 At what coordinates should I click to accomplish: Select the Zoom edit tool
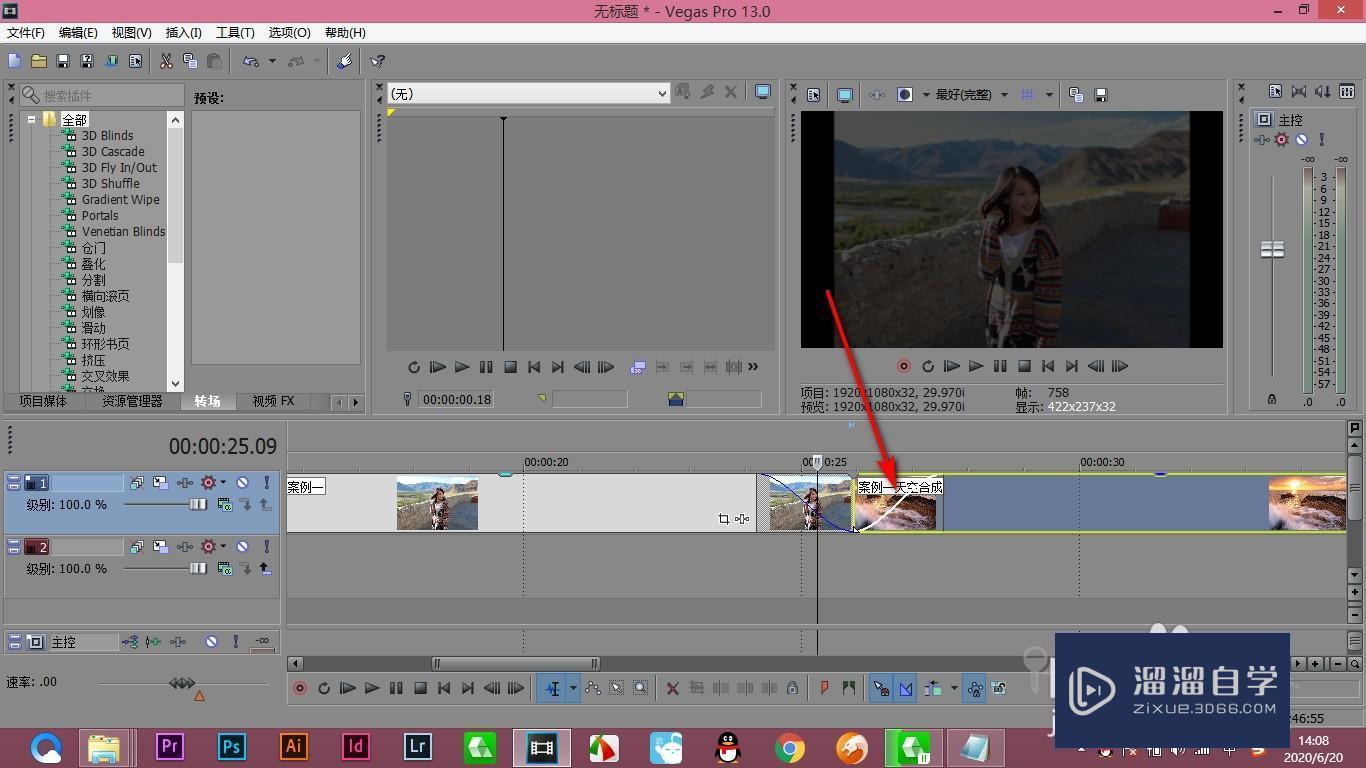pos(640,688)
